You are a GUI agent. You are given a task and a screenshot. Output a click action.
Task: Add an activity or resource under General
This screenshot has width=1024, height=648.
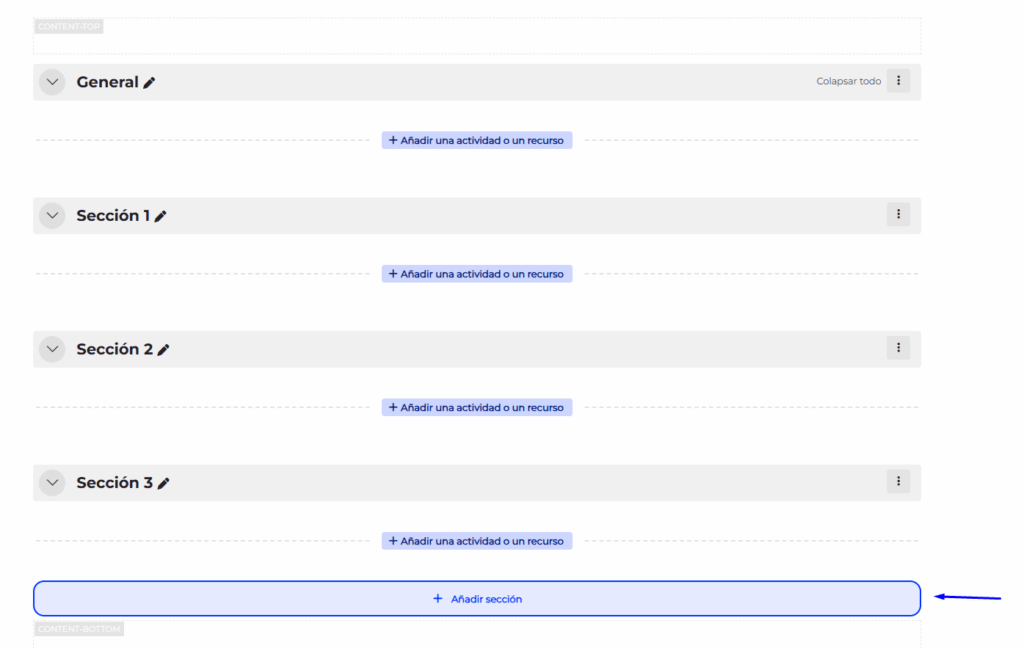coord(476,140)
